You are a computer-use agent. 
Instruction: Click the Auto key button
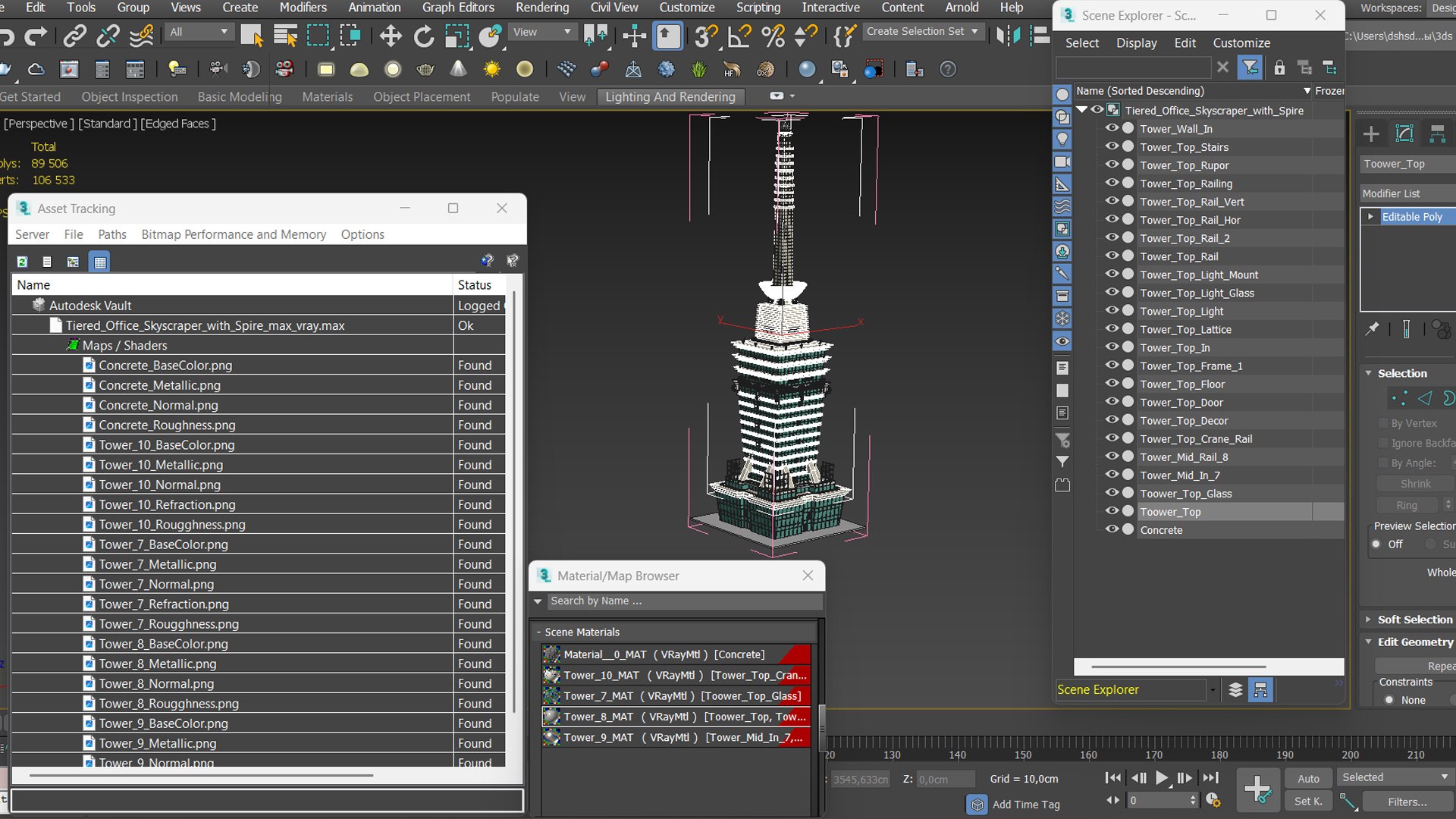tap(1308, 778)
